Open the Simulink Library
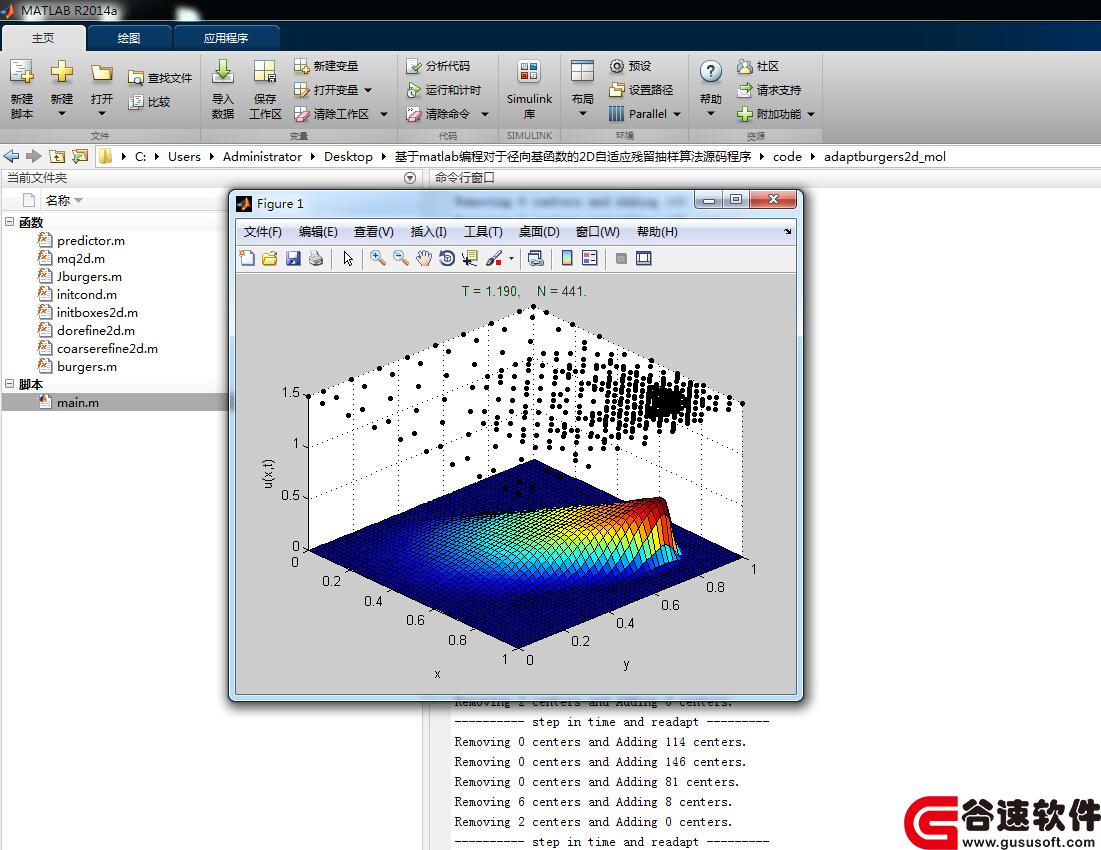 click(x=529, y=89)
